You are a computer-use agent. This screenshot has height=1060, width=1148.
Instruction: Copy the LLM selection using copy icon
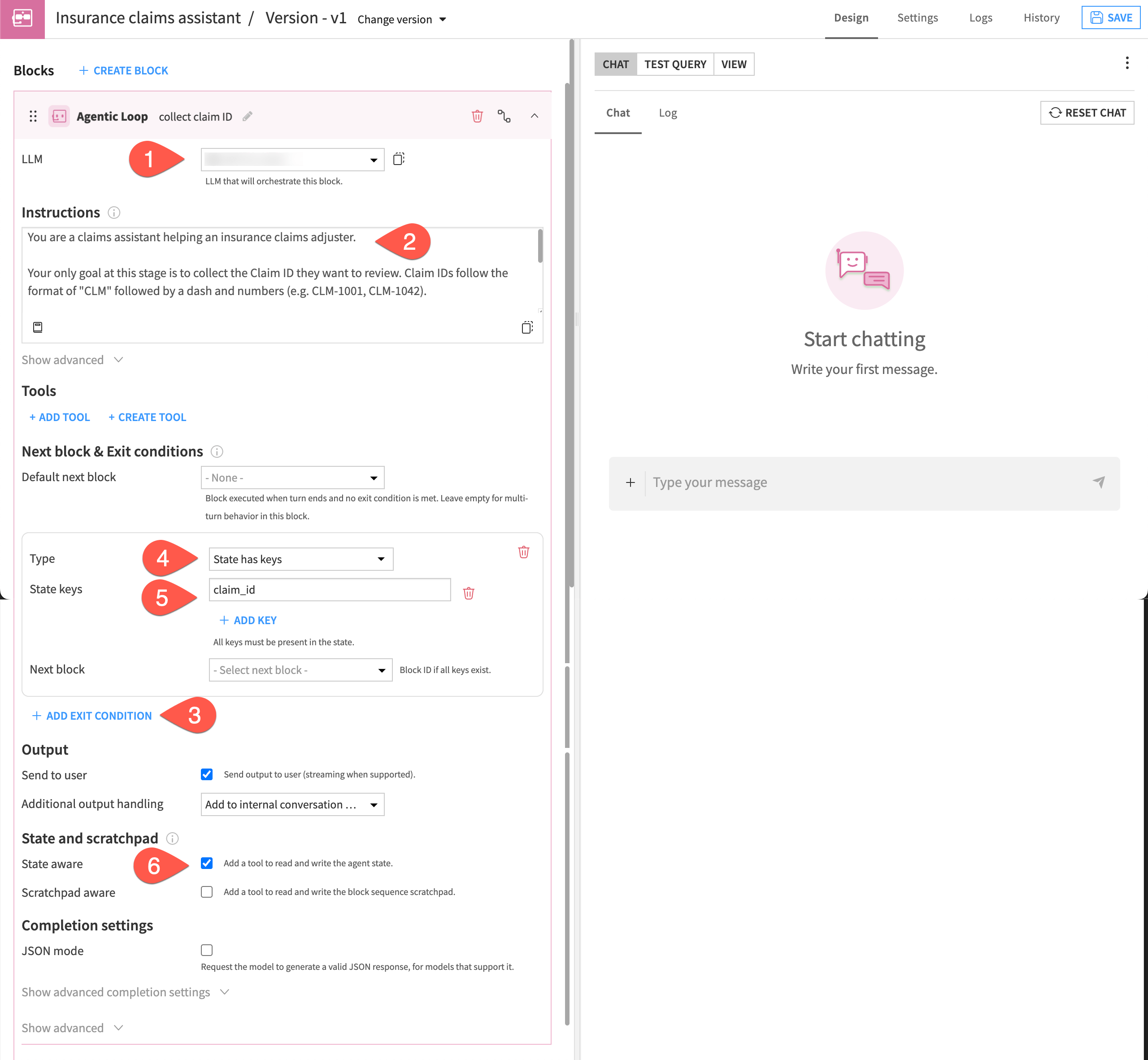tap(398, 159)
